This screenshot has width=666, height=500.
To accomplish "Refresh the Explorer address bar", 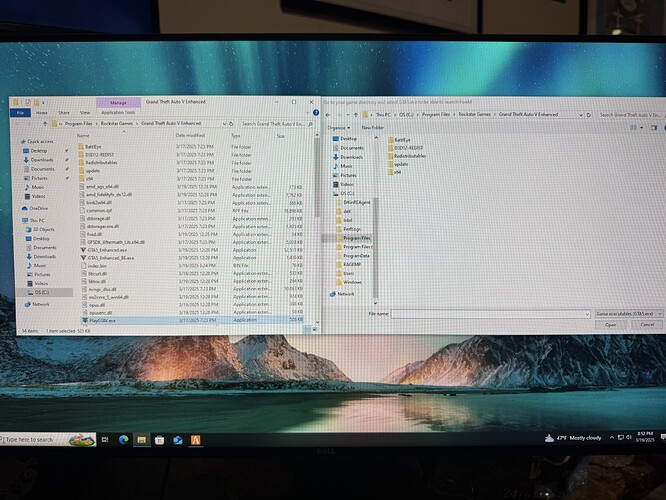I will 231,124.
